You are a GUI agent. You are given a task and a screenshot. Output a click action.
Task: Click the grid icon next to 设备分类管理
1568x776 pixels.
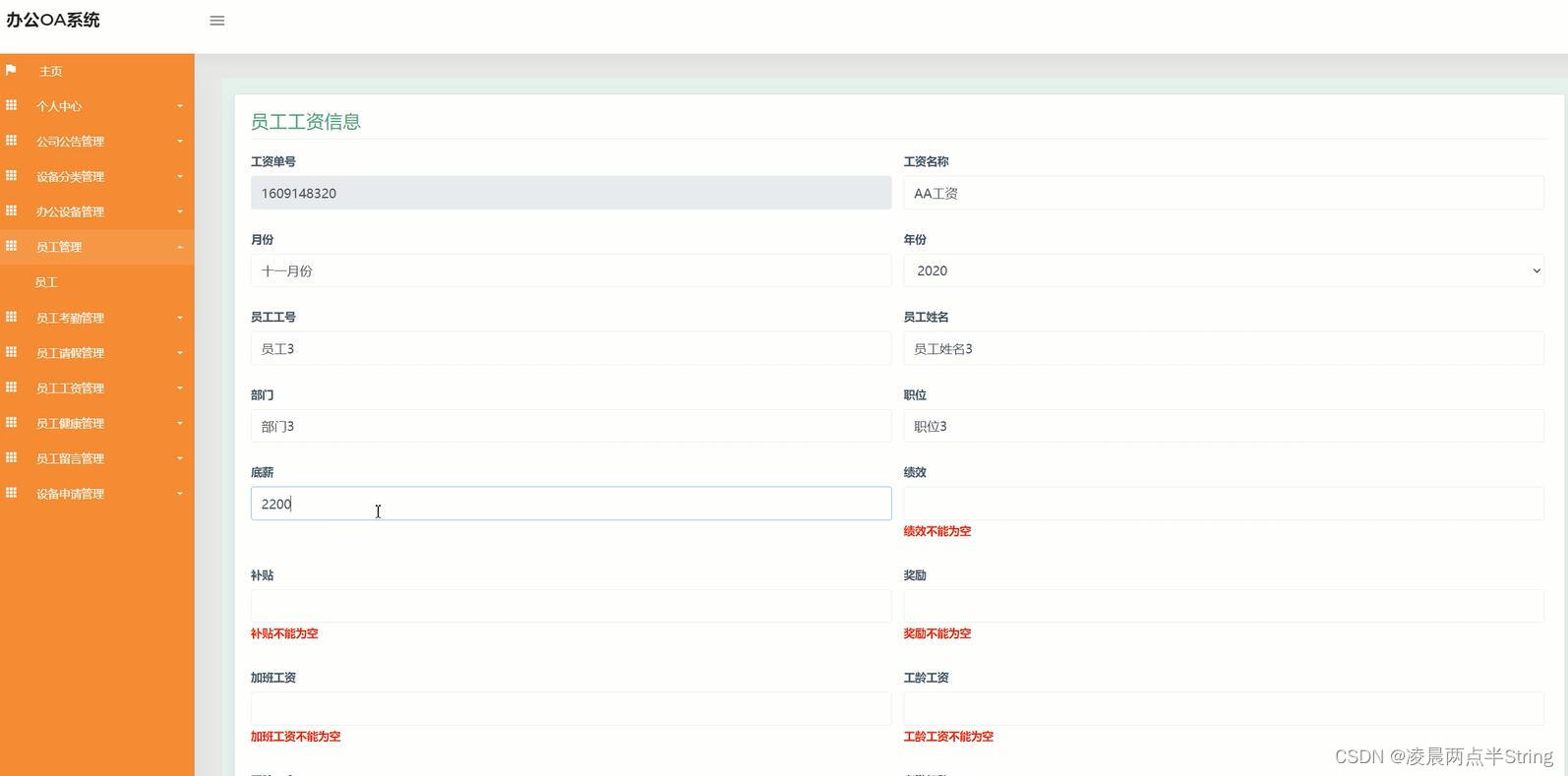tap(11, 176)
